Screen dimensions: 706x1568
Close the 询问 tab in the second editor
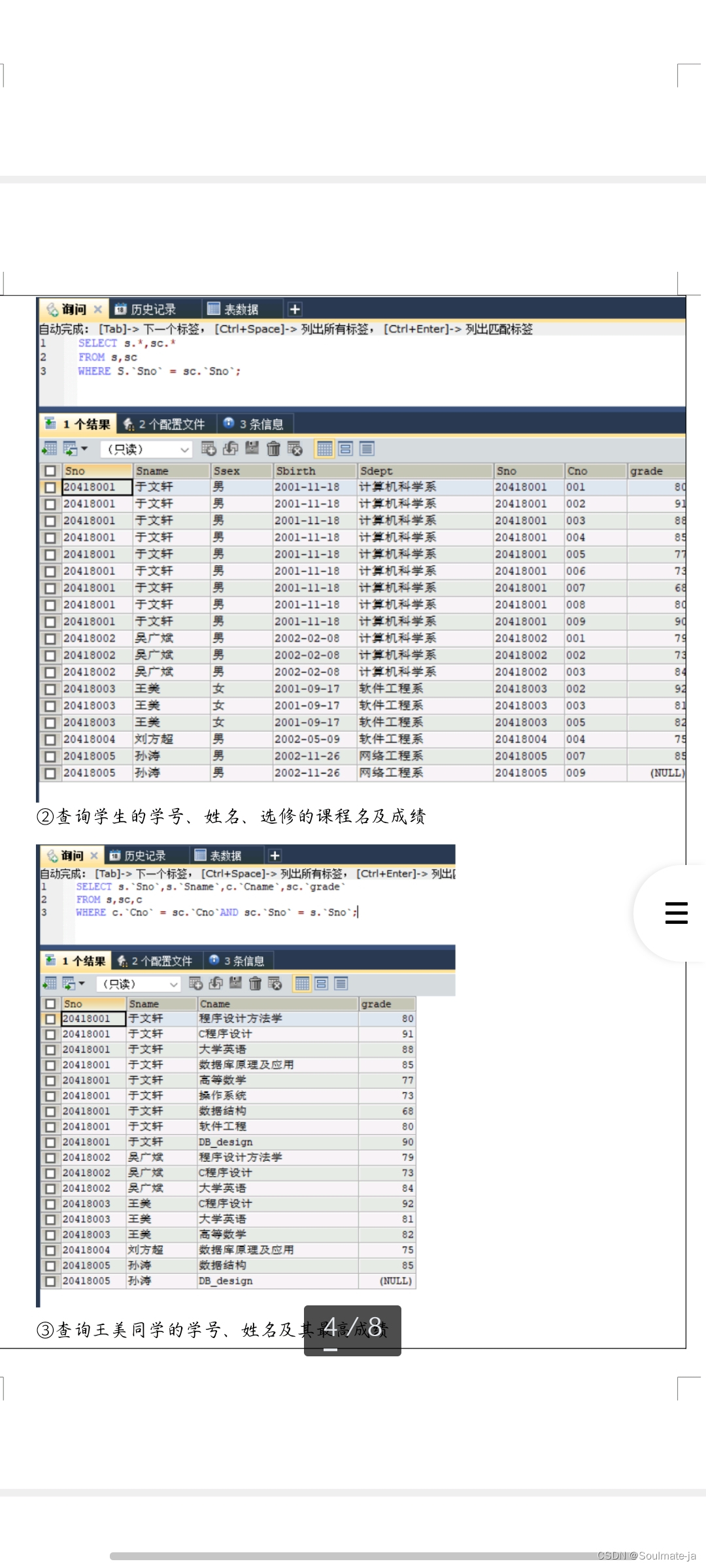tap(94, 855)
